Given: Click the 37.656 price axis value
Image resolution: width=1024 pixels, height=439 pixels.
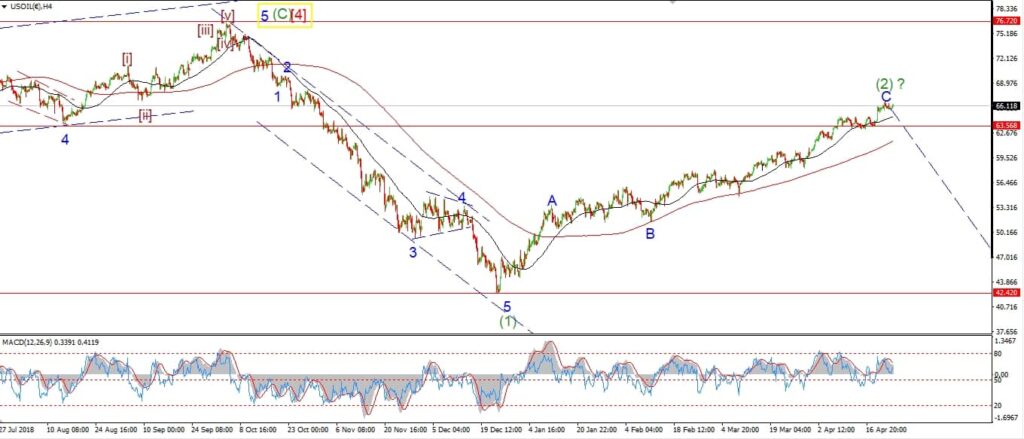Looking at the screenshot, I should click(x=1006, y=331).
